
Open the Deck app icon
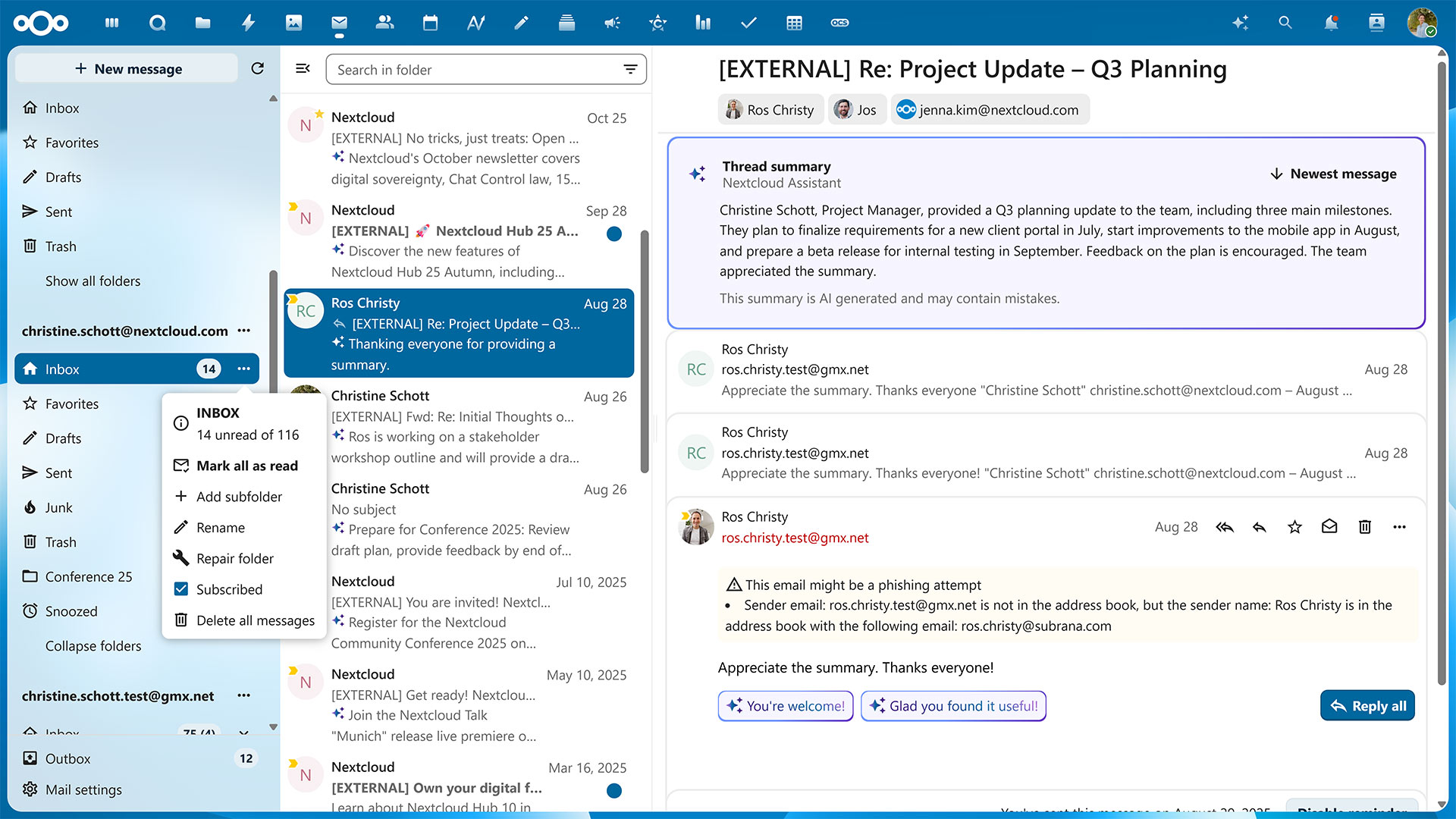coord(566,23)
